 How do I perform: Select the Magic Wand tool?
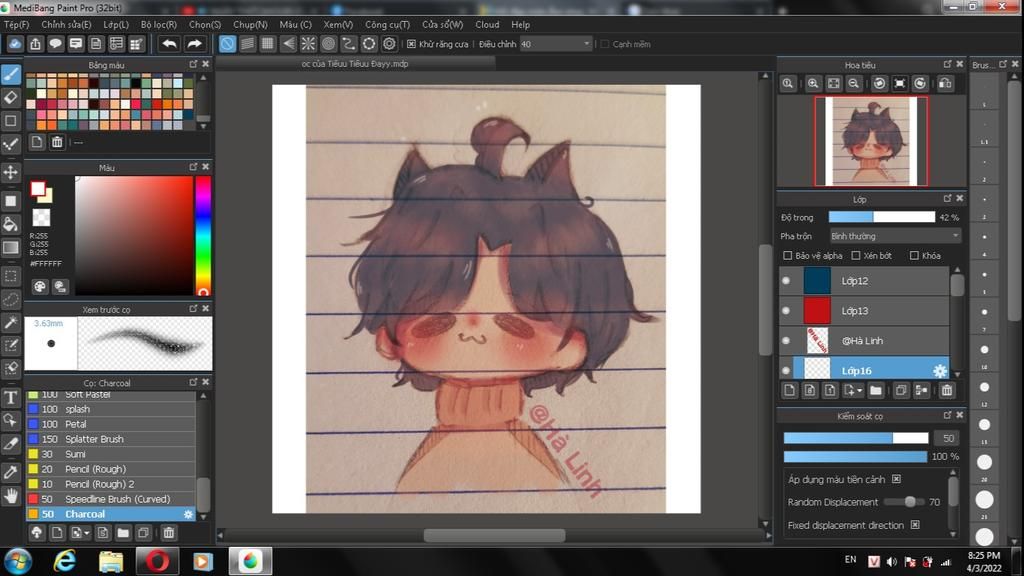[11, 323]
